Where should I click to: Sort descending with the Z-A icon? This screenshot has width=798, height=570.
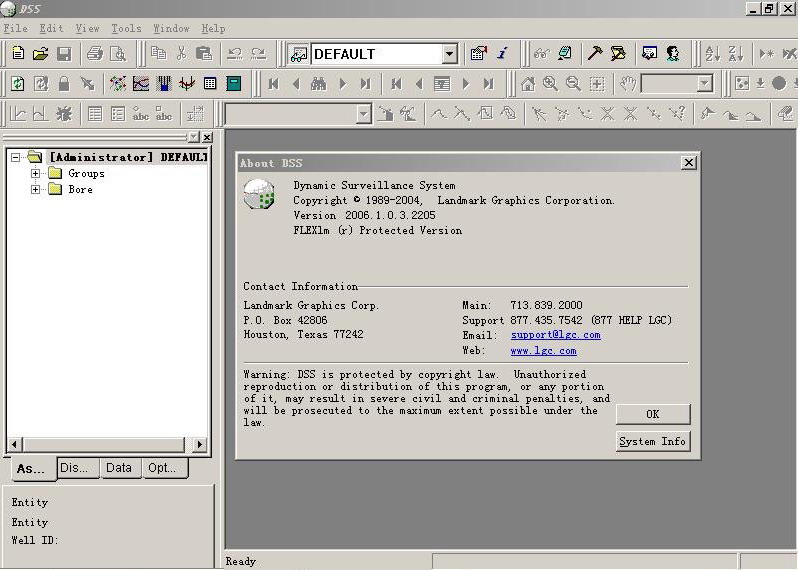(736, 53)
